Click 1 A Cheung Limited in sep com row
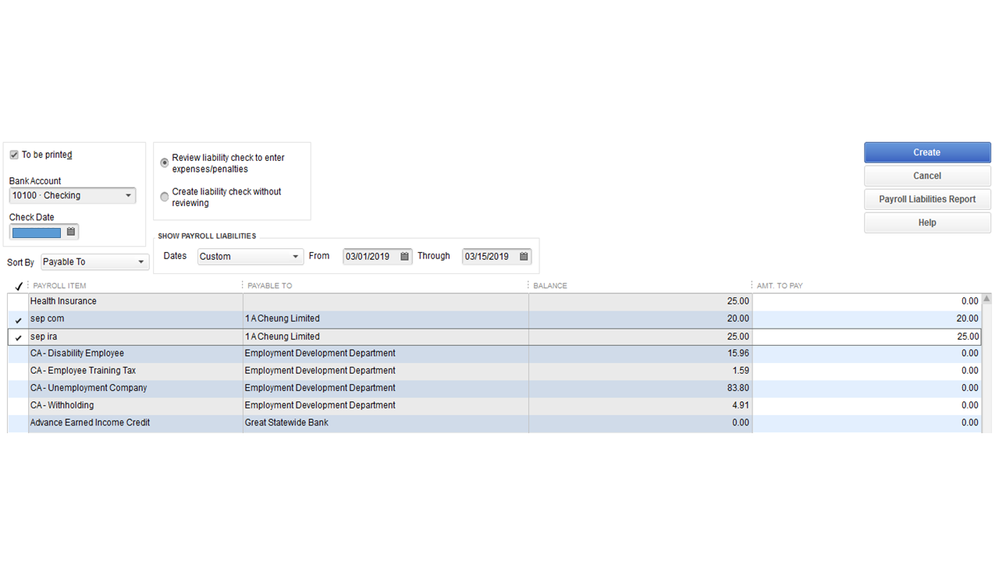The image size is (999, 562). 282,319
